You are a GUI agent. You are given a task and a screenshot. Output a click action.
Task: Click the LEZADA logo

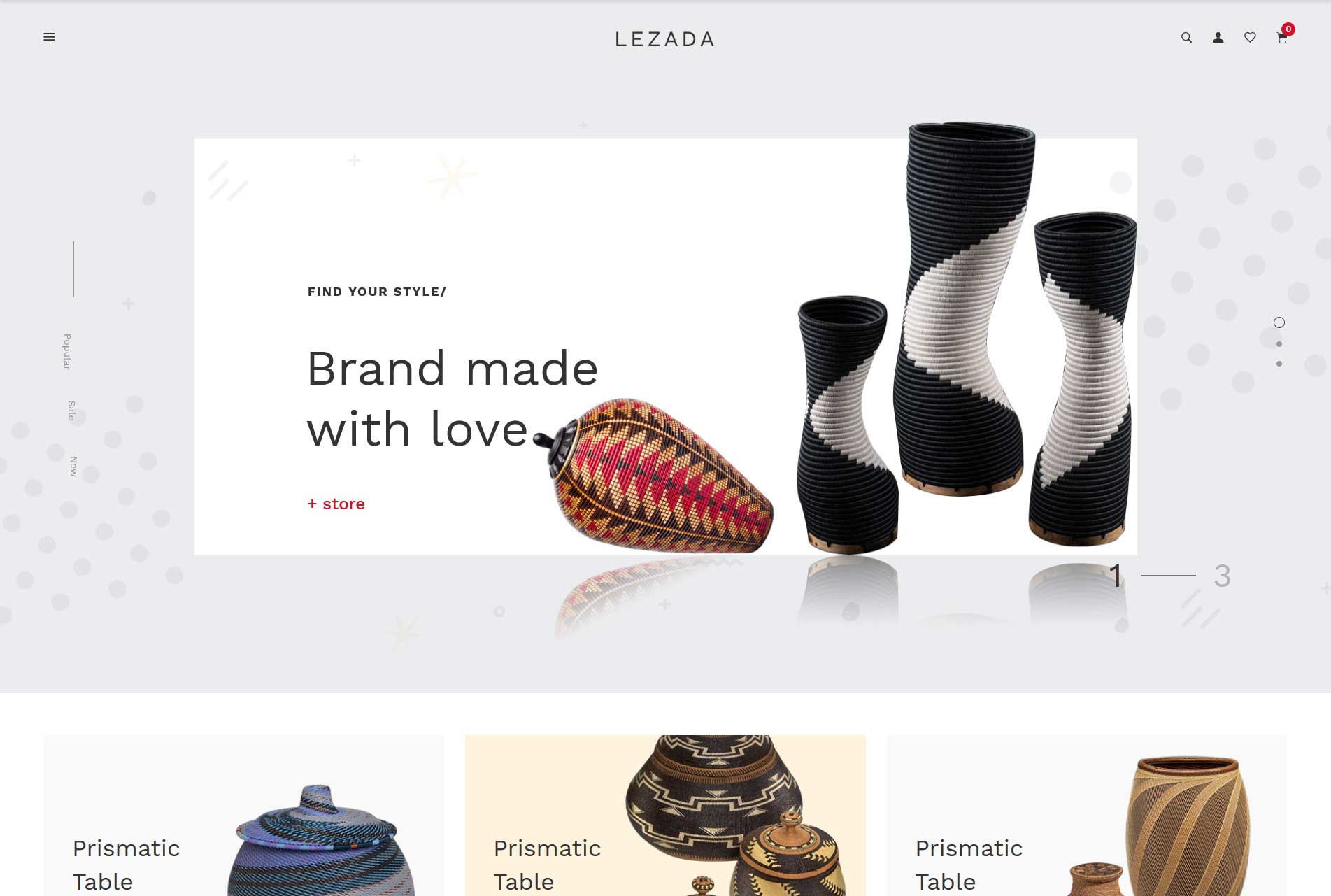(x=664, y=39)
